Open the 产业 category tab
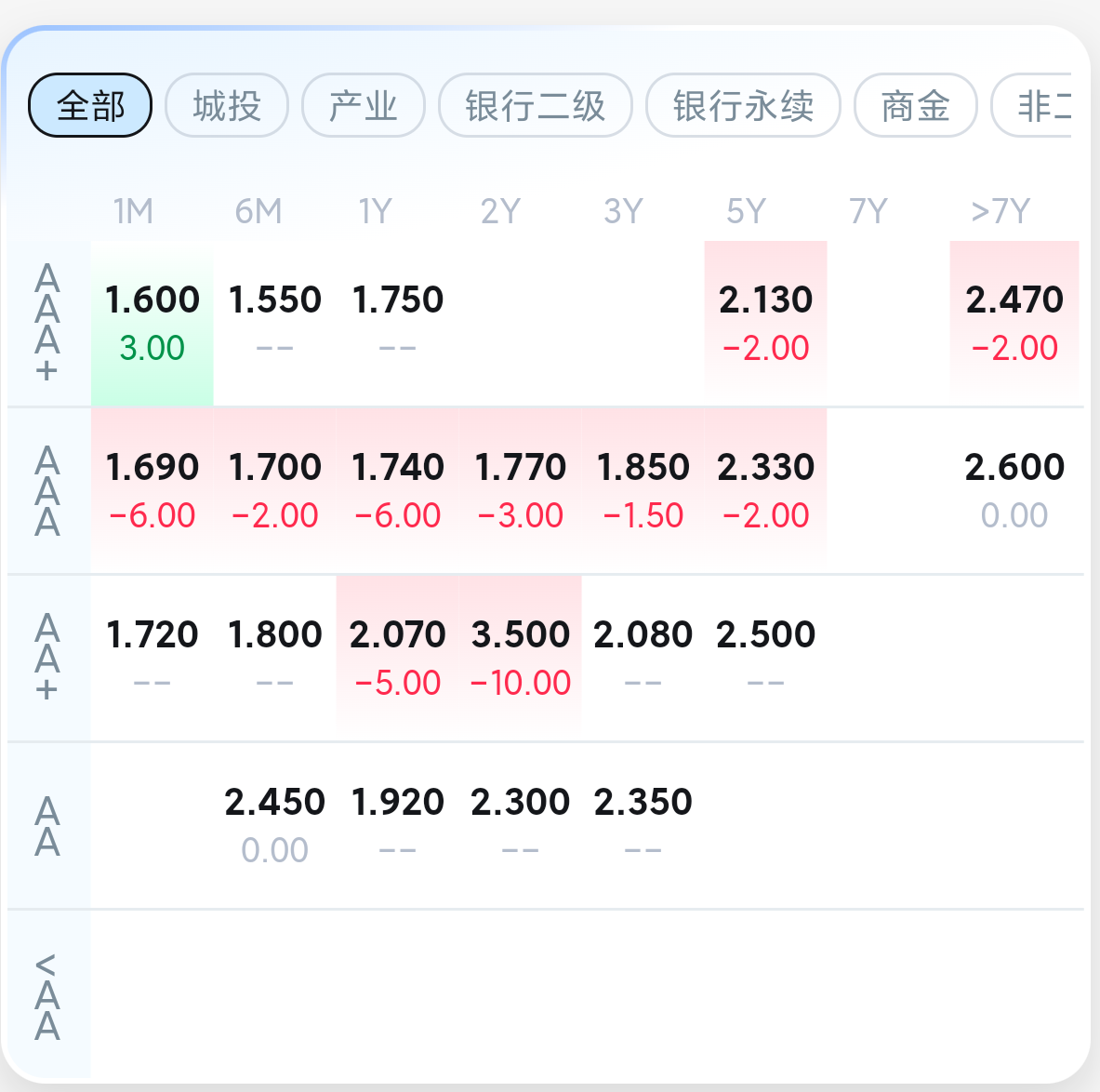This screenshot has width=1100, height=1092. [364, 105]
